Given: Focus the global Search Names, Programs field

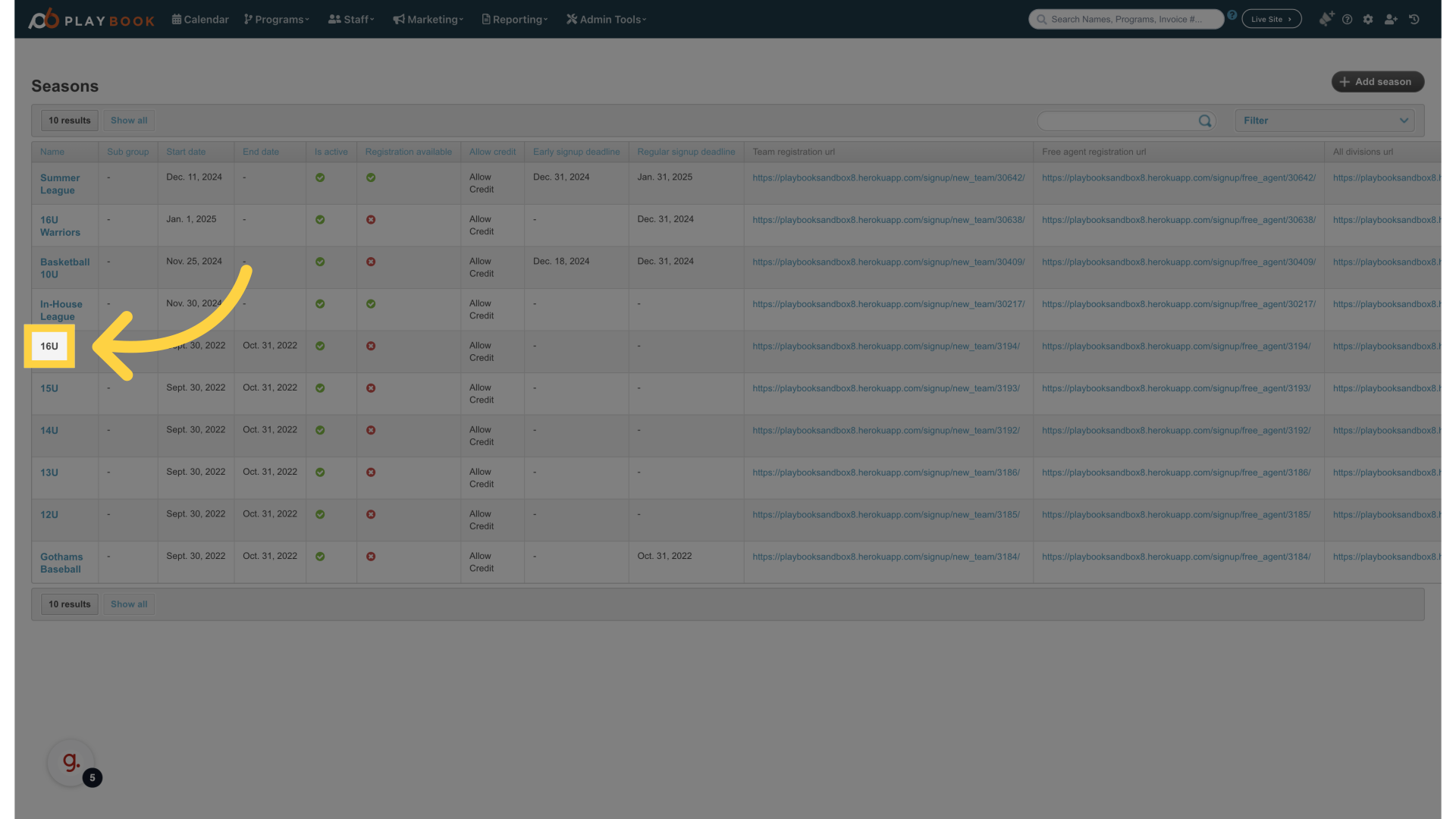Looking at the screenshot, I should tap(1126, 20).
